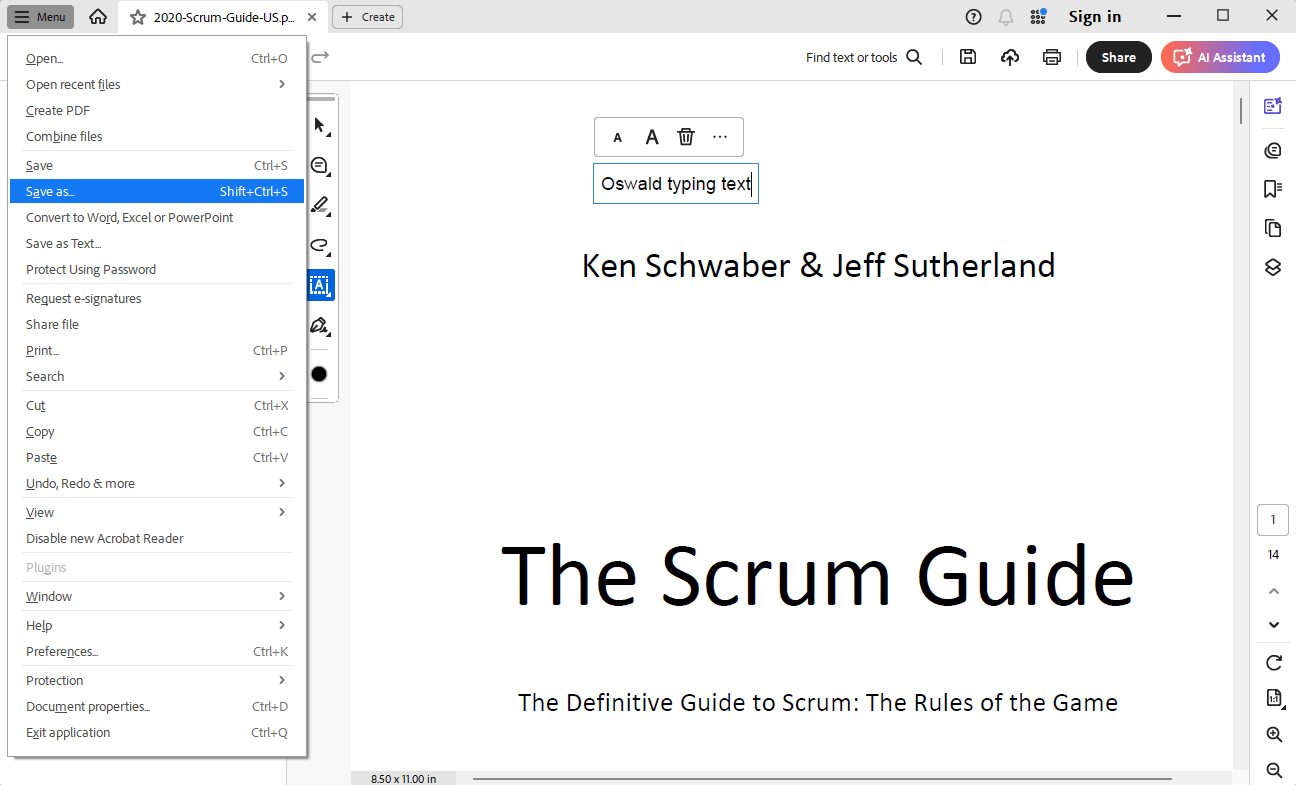The width and height of the screenshot is (1296, 785).
Task: Click inside the 'Oswald typing text' box
Action: click(676, 184)
